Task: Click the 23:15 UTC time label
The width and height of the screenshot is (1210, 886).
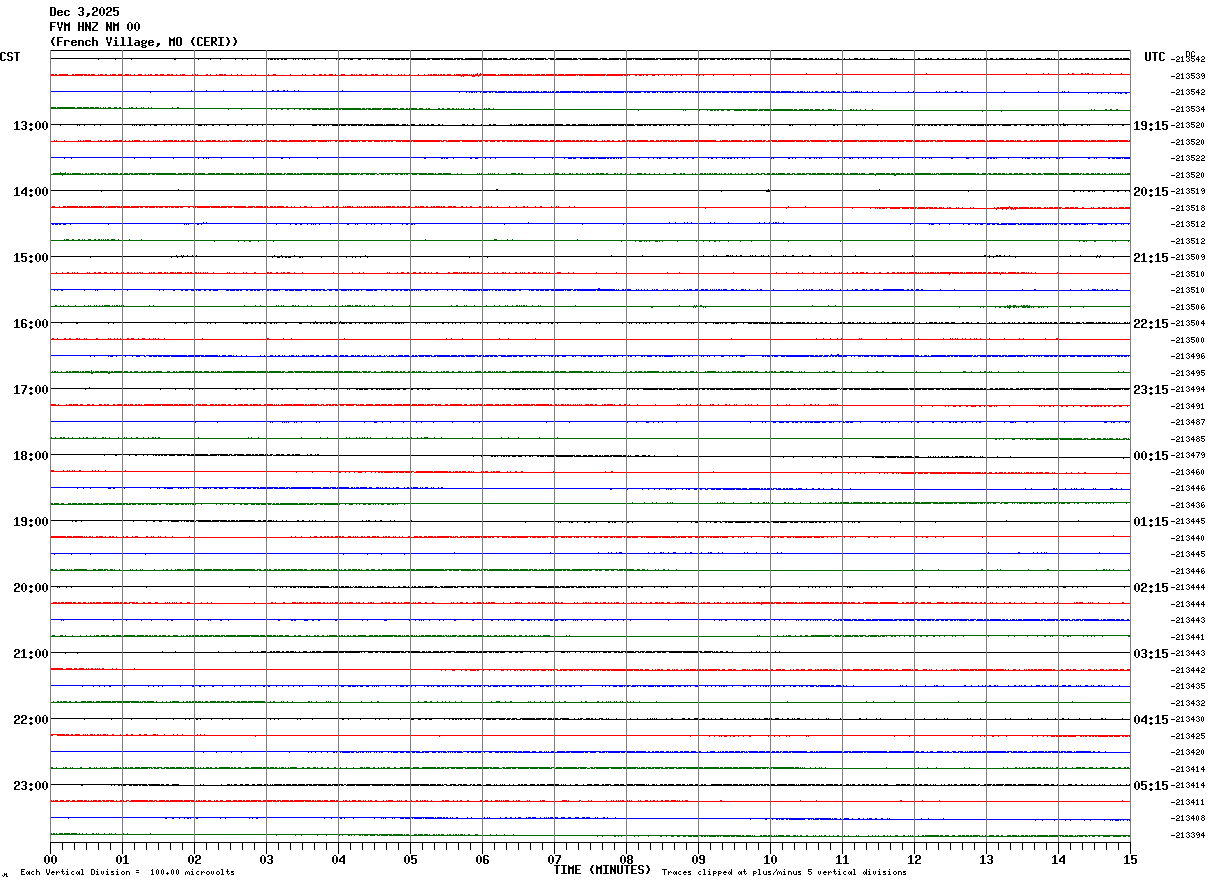Action: pyautogui.click(x=1151, y=390)
